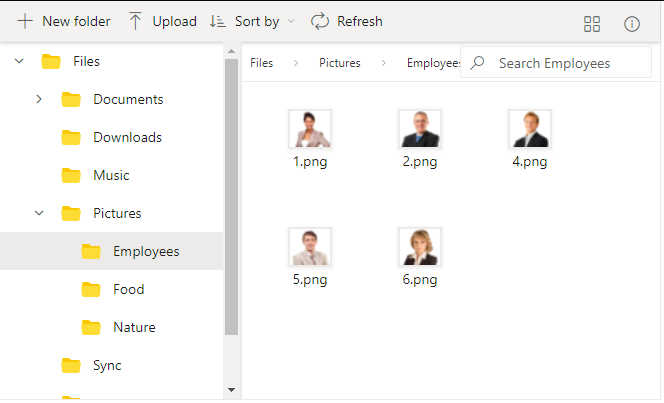Switch view with the grid layout icon

click(x=592, y=24)
